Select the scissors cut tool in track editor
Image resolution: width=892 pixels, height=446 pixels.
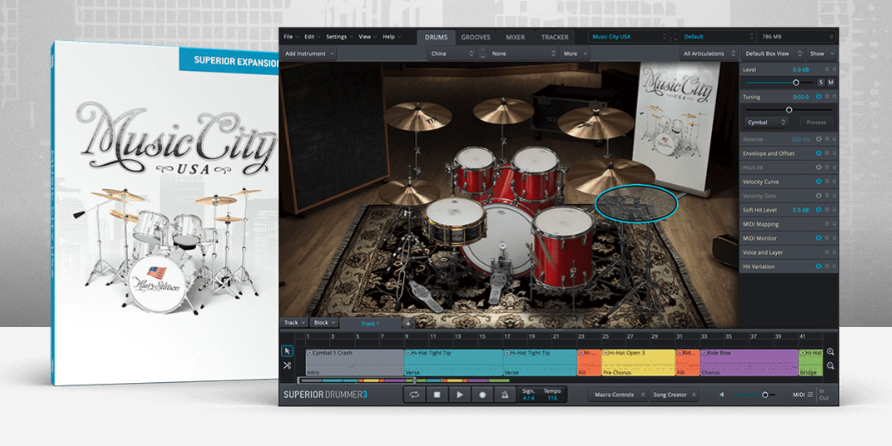pos(287,366)
